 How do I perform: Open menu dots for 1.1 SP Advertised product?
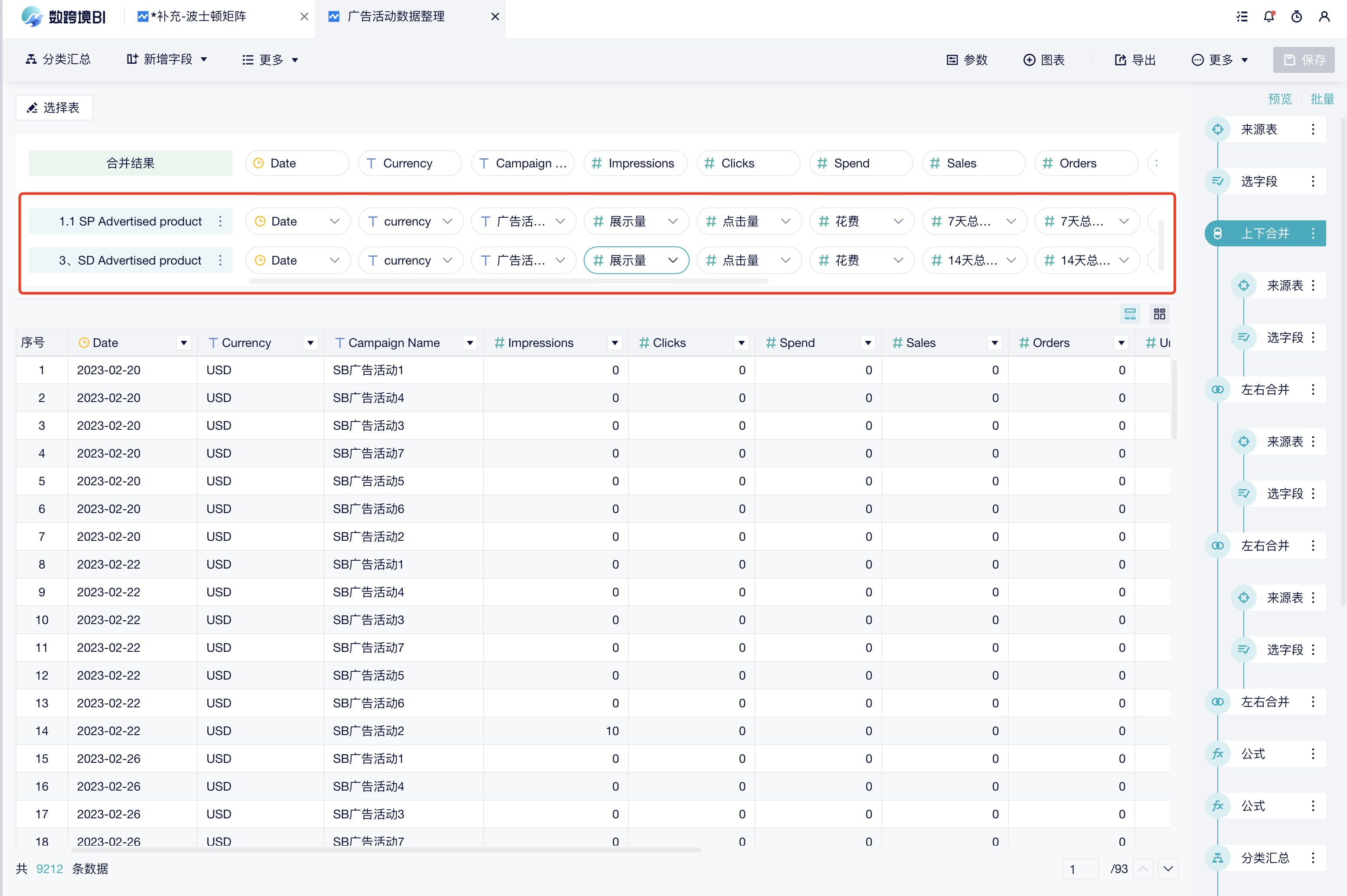[x=220, y=221]
